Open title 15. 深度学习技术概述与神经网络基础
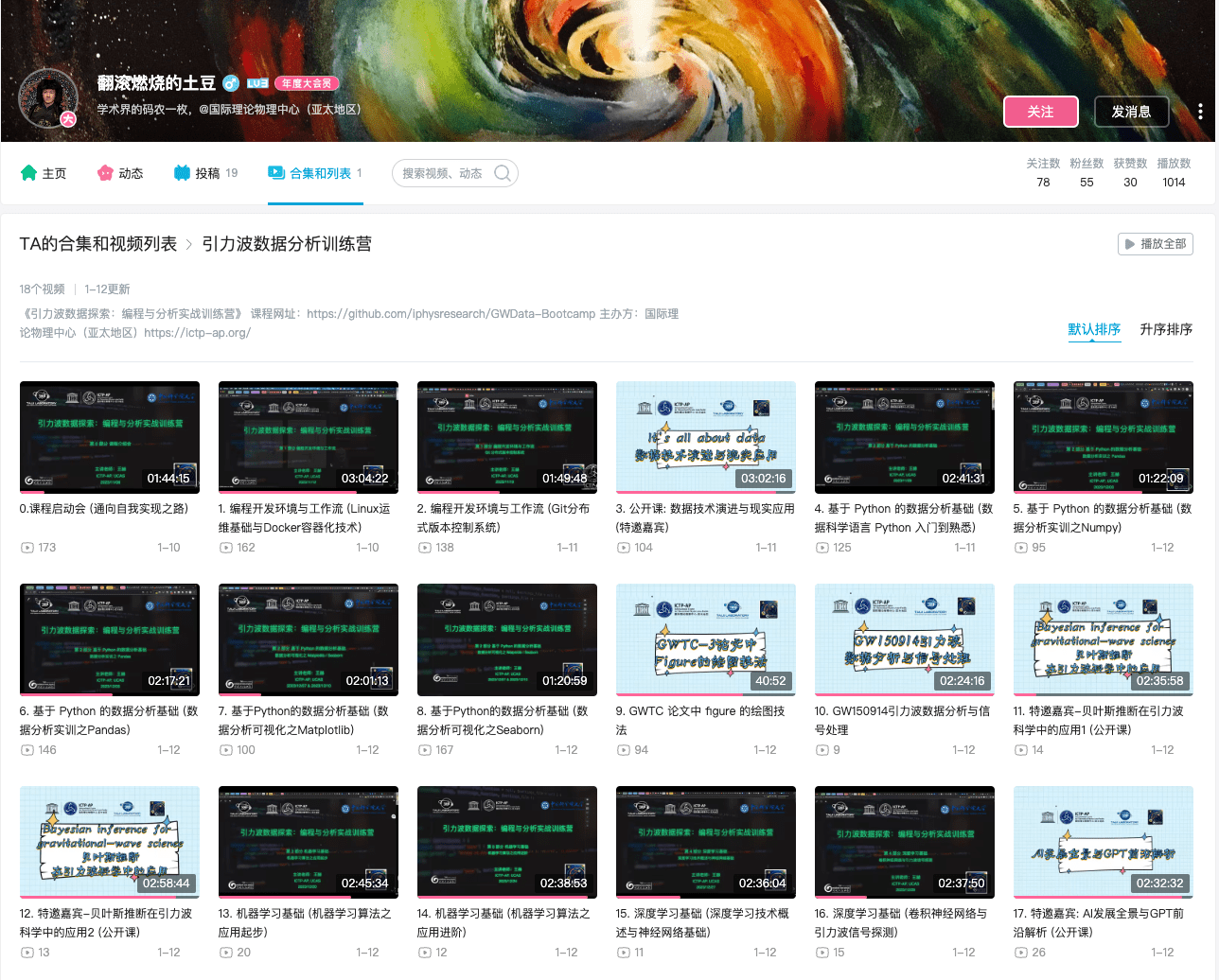The height and width of the screenshot is (980, 1219). (703, 923)
